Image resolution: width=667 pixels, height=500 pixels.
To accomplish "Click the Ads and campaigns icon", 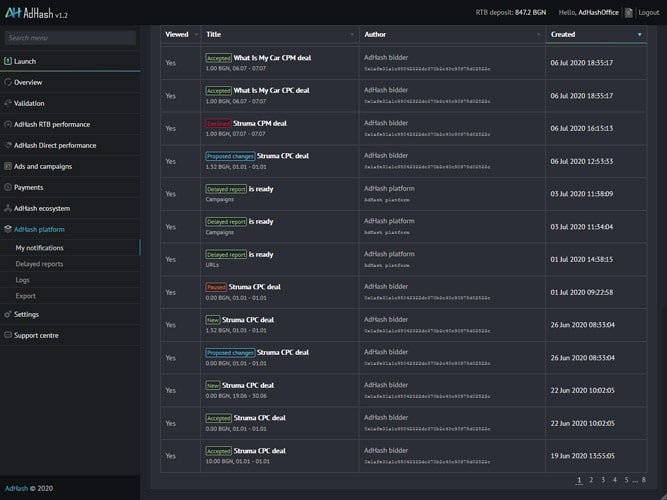I will coord(8,166).
